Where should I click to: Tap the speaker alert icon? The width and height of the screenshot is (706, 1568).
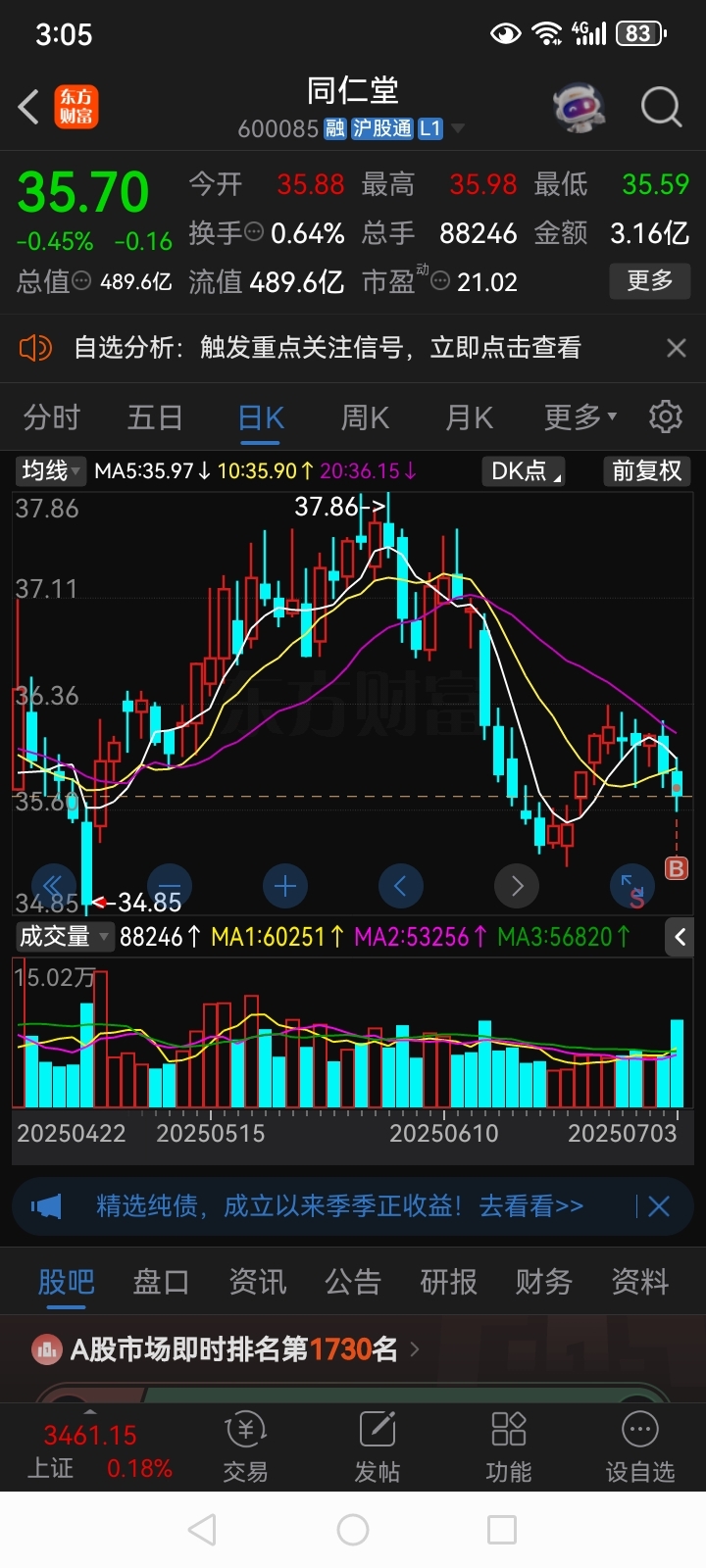(35, 348)
